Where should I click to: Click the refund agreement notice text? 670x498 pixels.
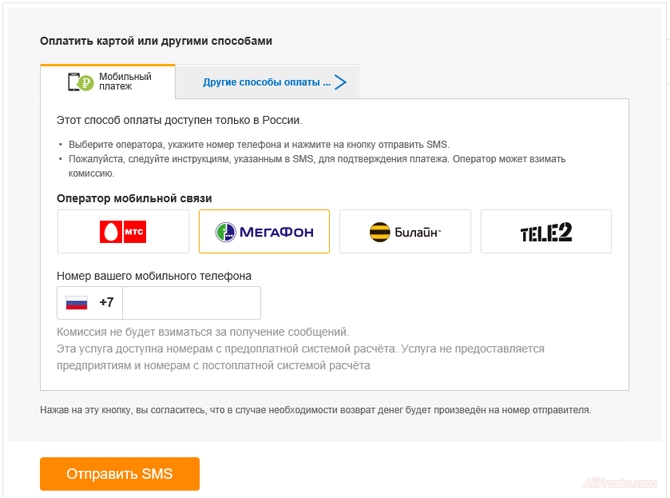tap(315, 410)
